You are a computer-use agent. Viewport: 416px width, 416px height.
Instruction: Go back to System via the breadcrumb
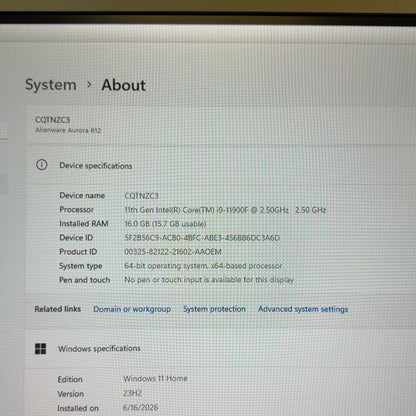[51, 85]
